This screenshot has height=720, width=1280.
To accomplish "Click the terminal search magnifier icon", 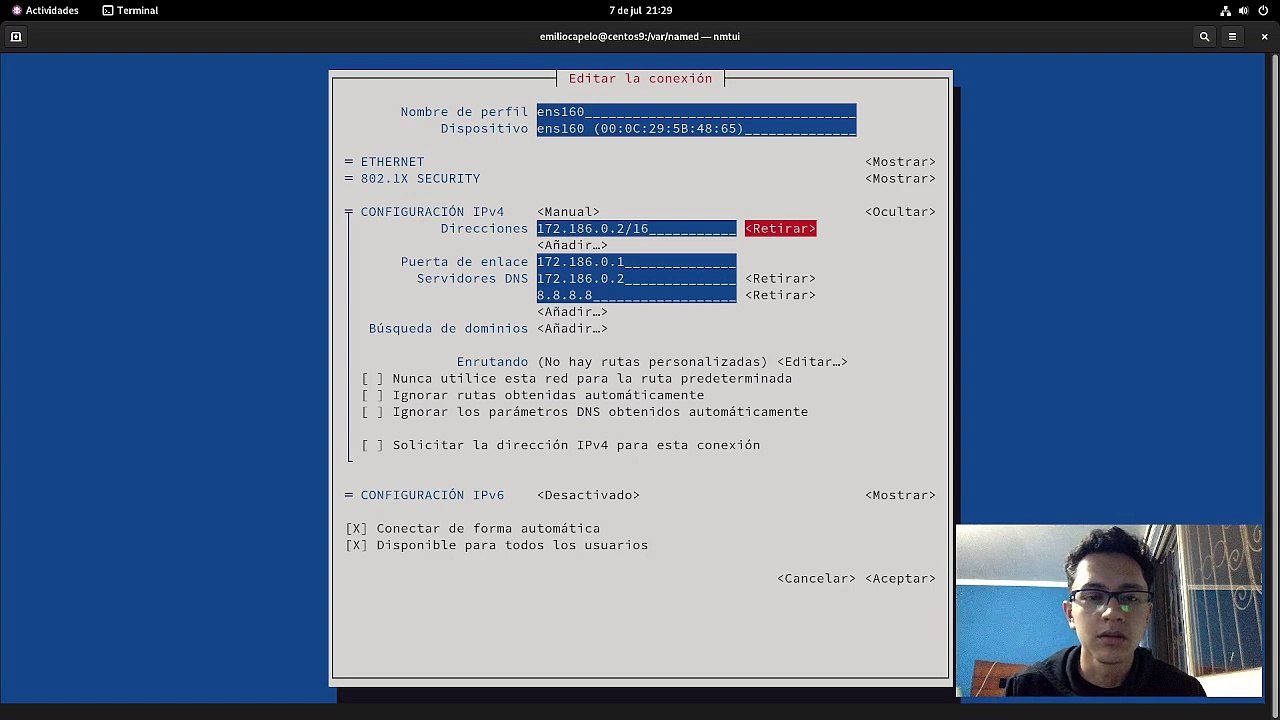I will pyautogui.click(x=1204, y=37).
